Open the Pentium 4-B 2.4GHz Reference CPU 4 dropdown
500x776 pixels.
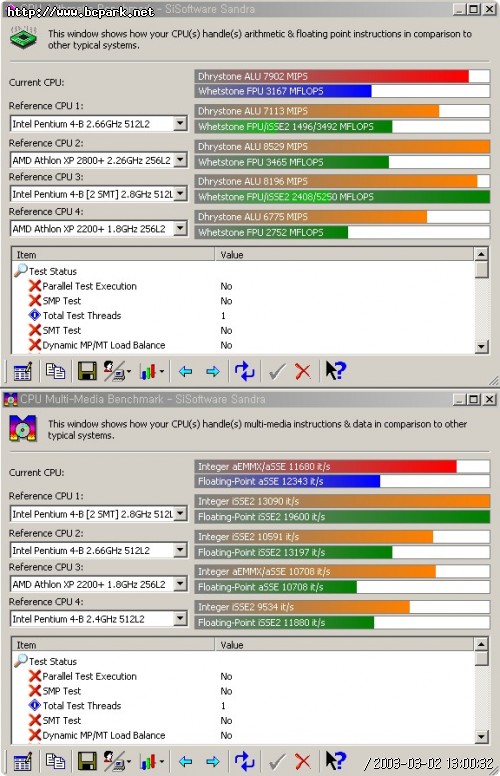(180, 619)
